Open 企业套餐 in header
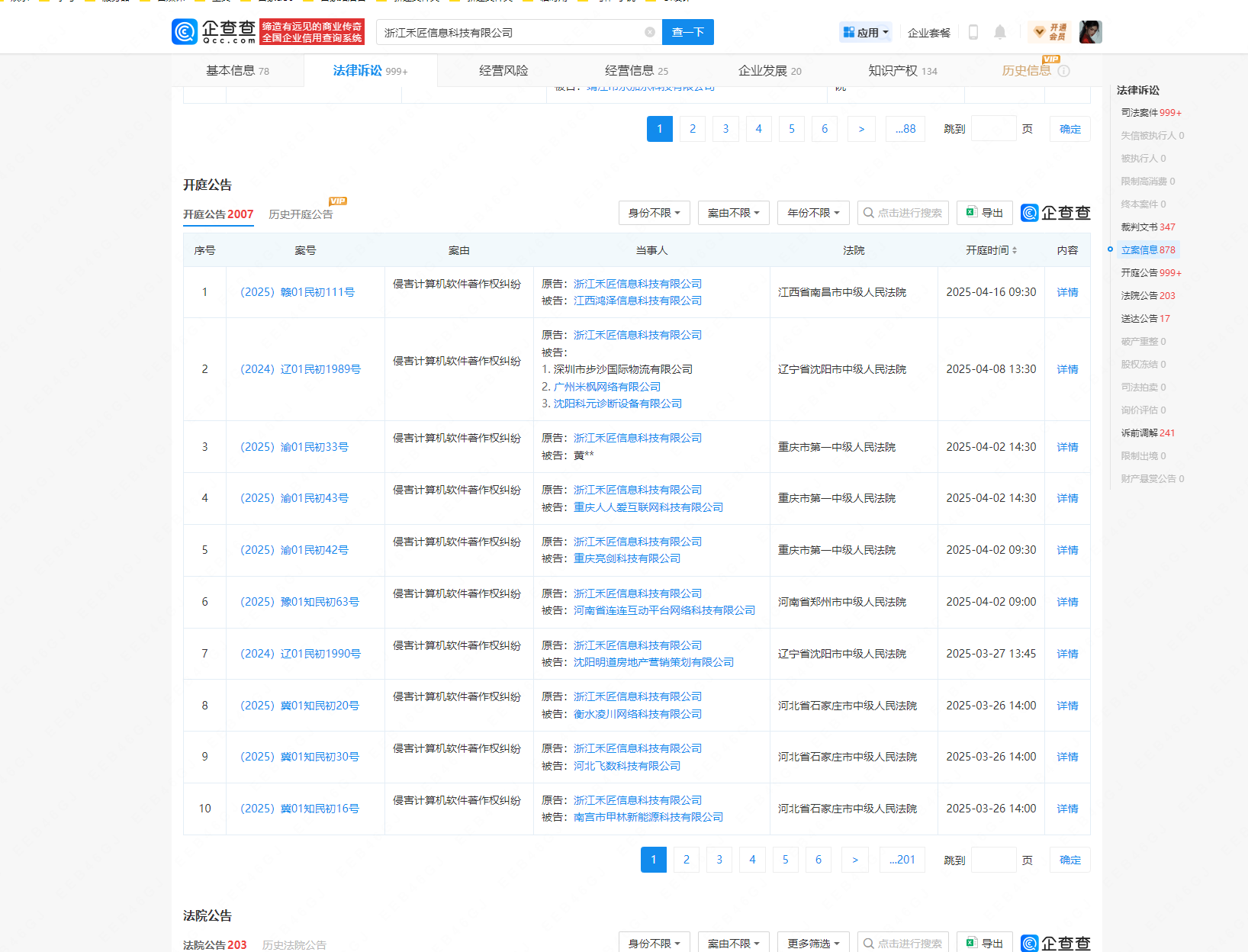 [x=929, y=33]
